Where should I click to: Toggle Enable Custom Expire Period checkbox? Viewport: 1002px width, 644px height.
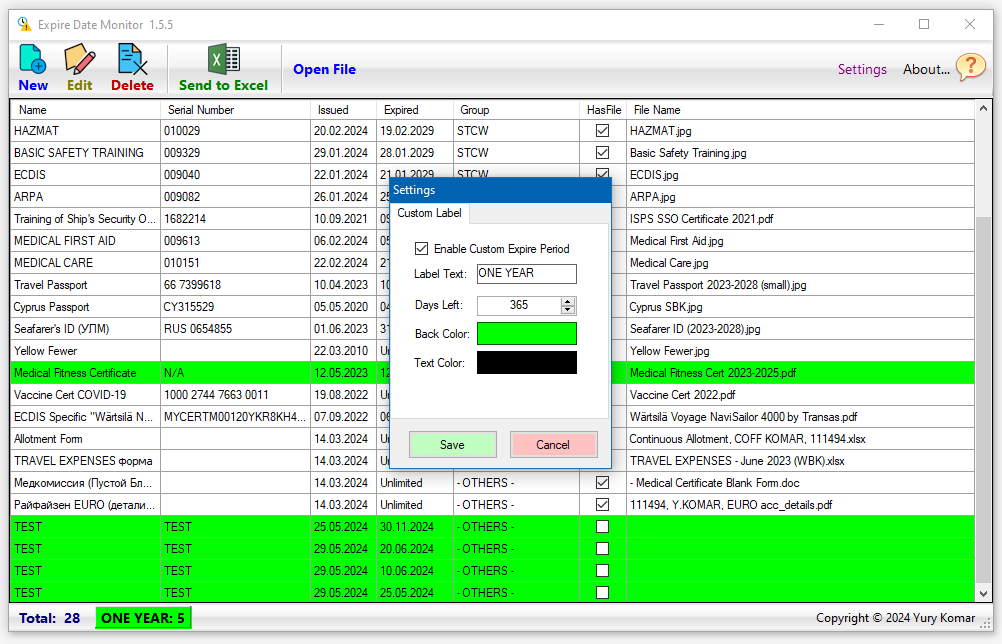pos(421,249)
